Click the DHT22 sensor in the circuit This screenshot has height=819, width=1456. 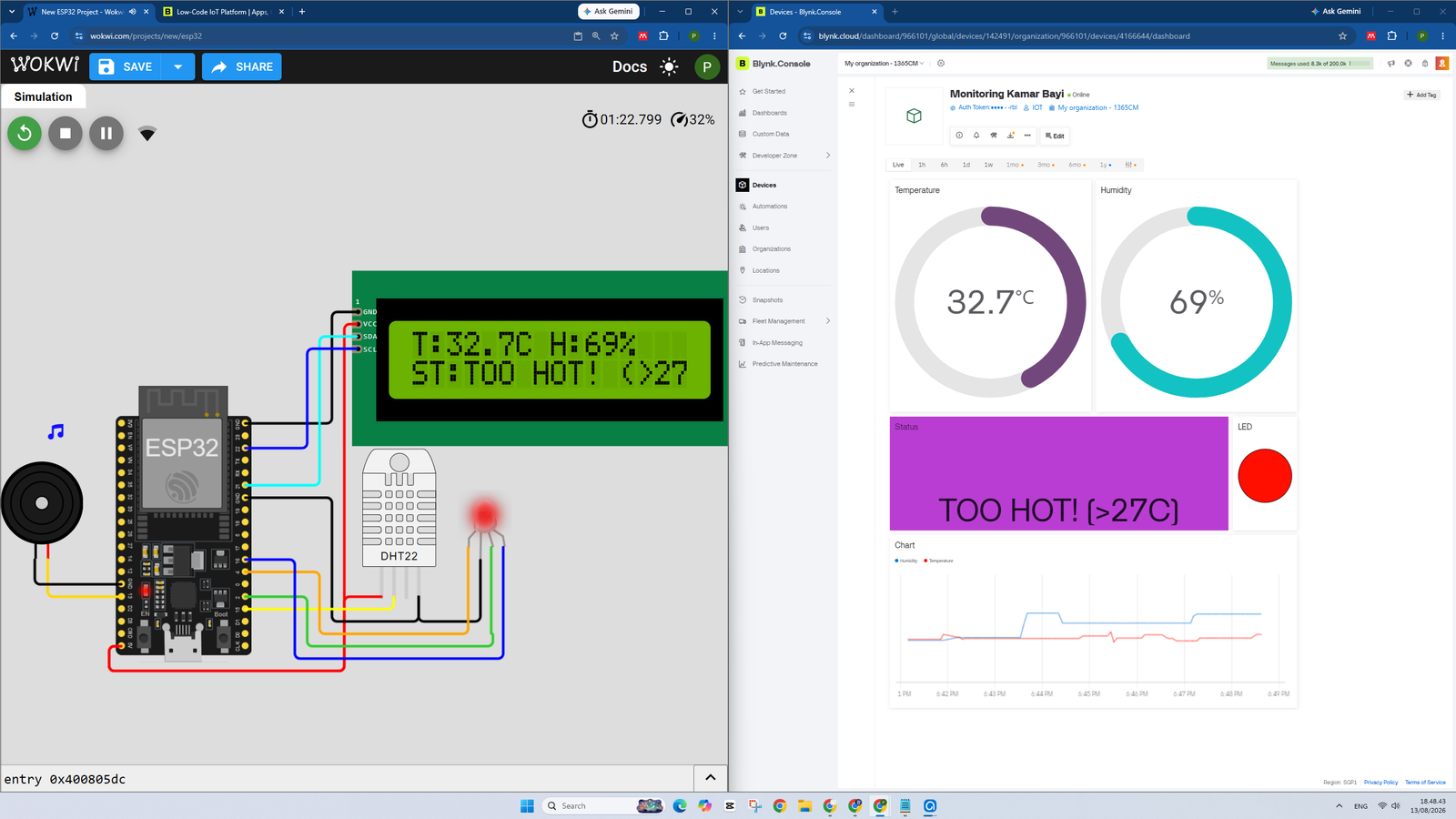399,508
